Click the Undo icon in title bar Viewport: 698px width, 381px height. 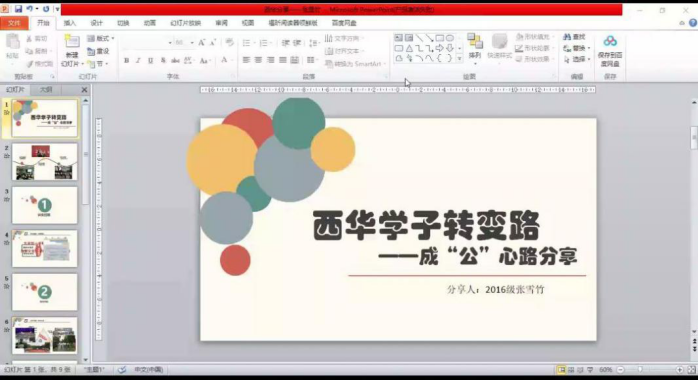29,9
